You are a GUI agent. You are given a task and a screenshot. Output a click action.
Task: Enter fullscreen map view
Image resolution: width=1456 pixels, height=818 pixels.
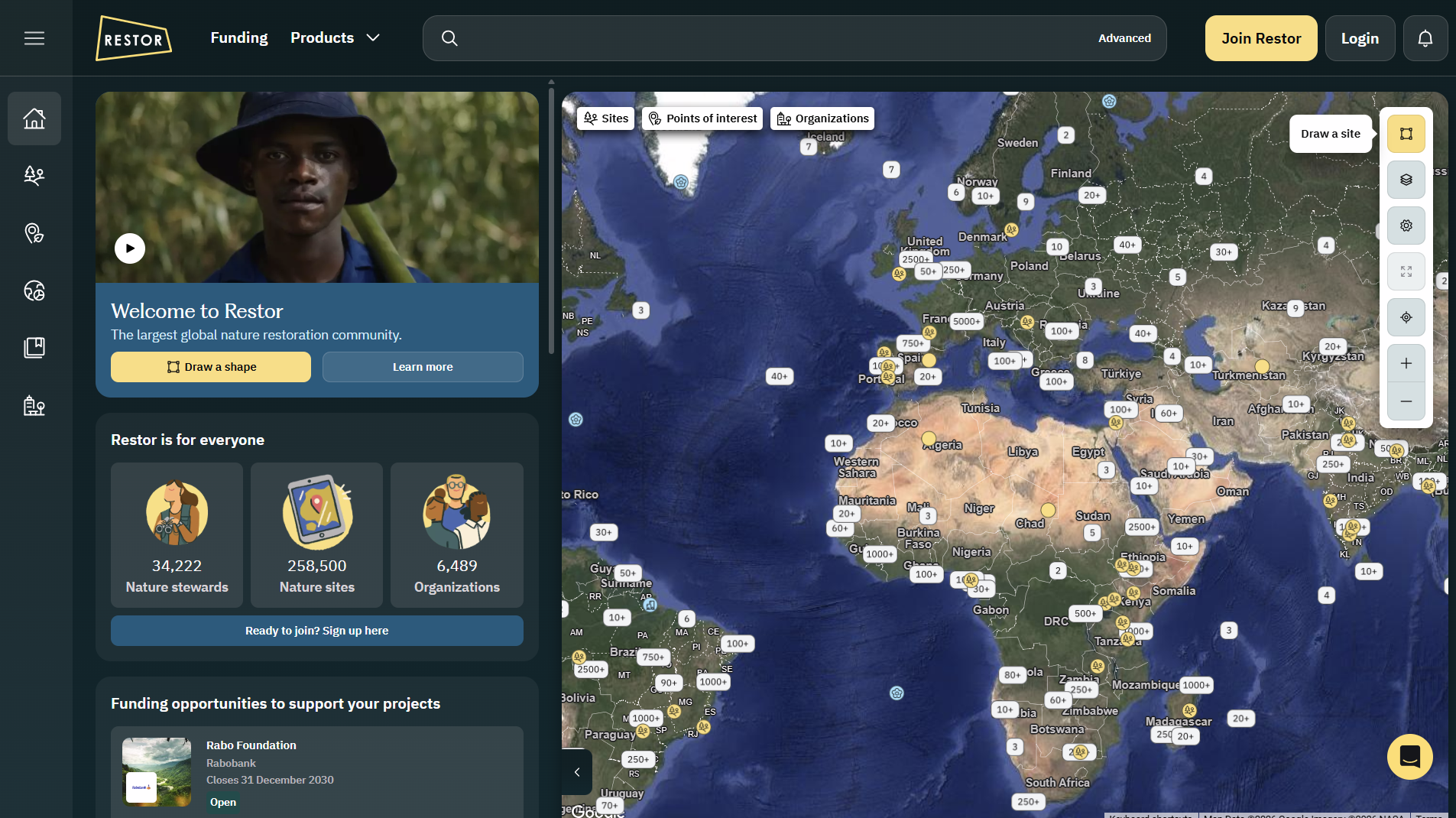pos(1406,271)
